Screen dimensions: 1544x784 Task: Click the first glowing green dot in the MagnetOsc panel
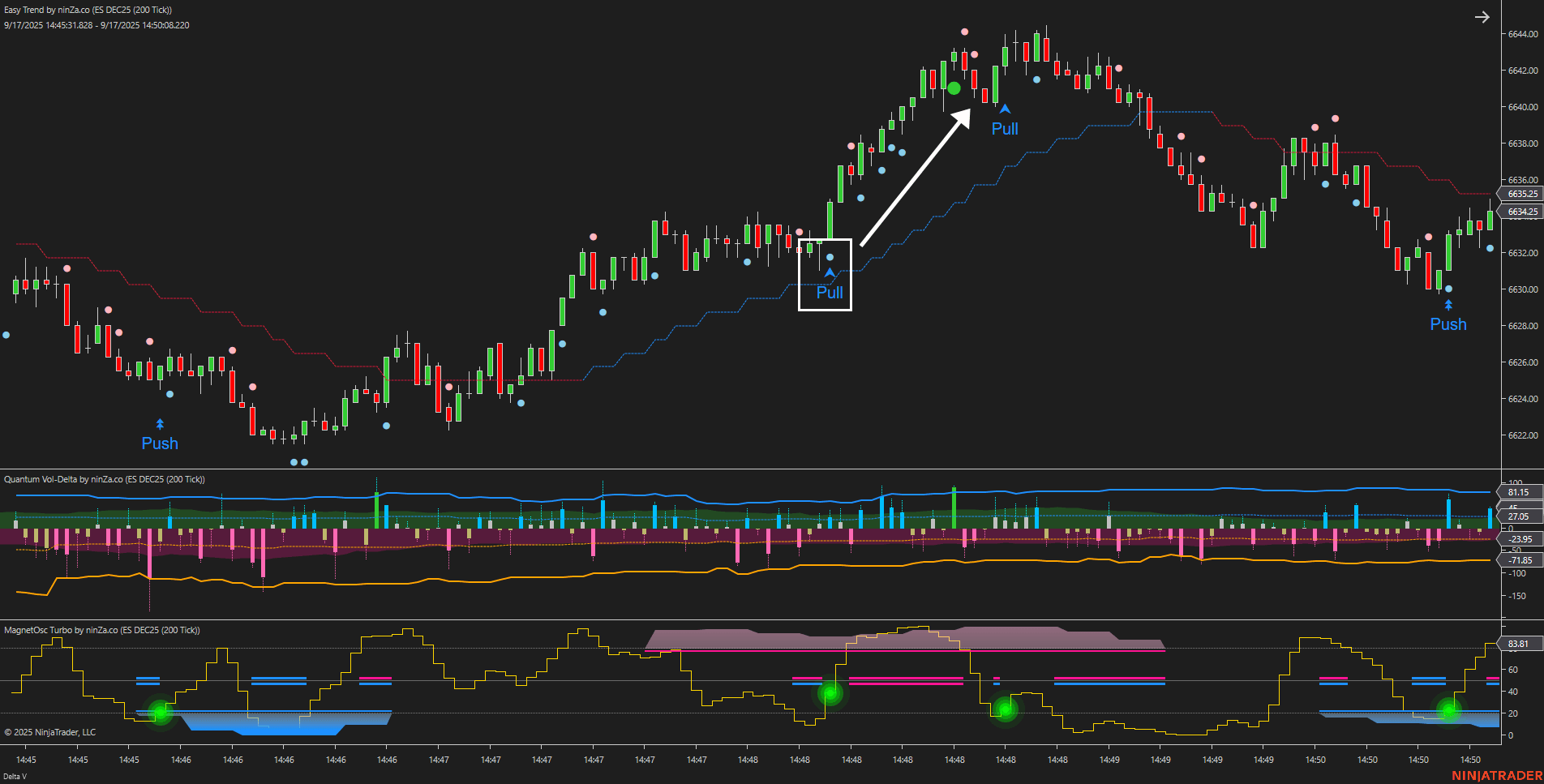tap(161, 713)
